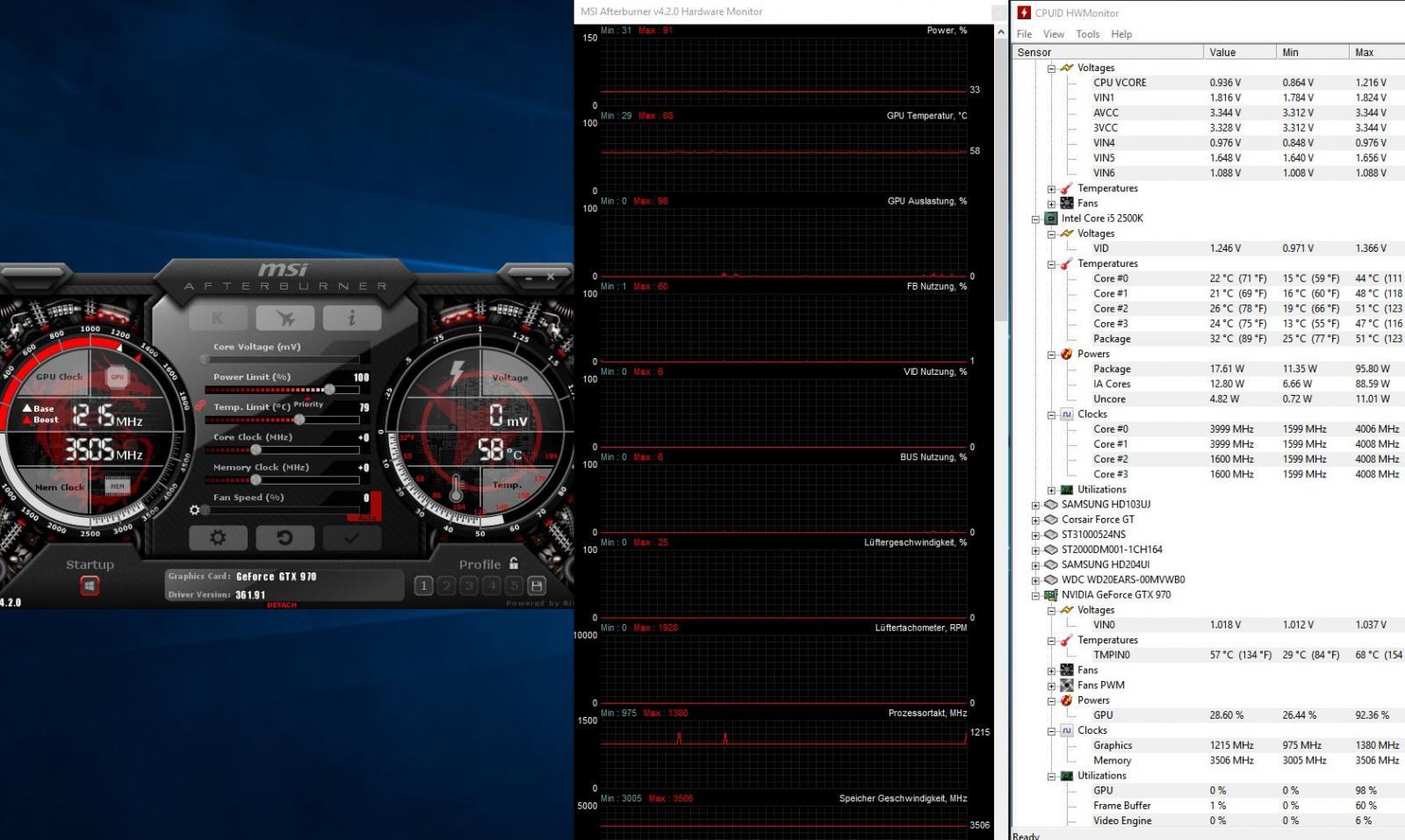Click the Power Limit slider handle
Screen dimensions: 1405x840
click(x=329, y=389)
